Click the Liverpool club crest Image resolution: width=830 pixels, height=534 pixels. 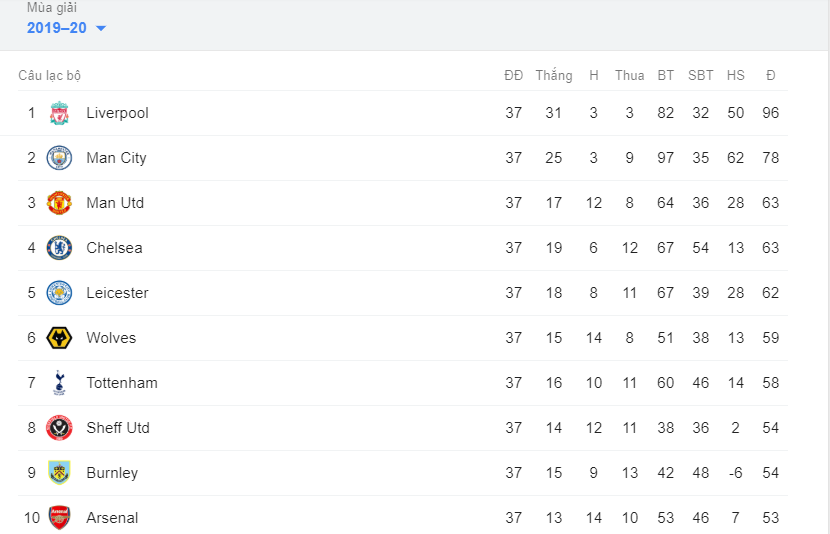tap(59, 113)
